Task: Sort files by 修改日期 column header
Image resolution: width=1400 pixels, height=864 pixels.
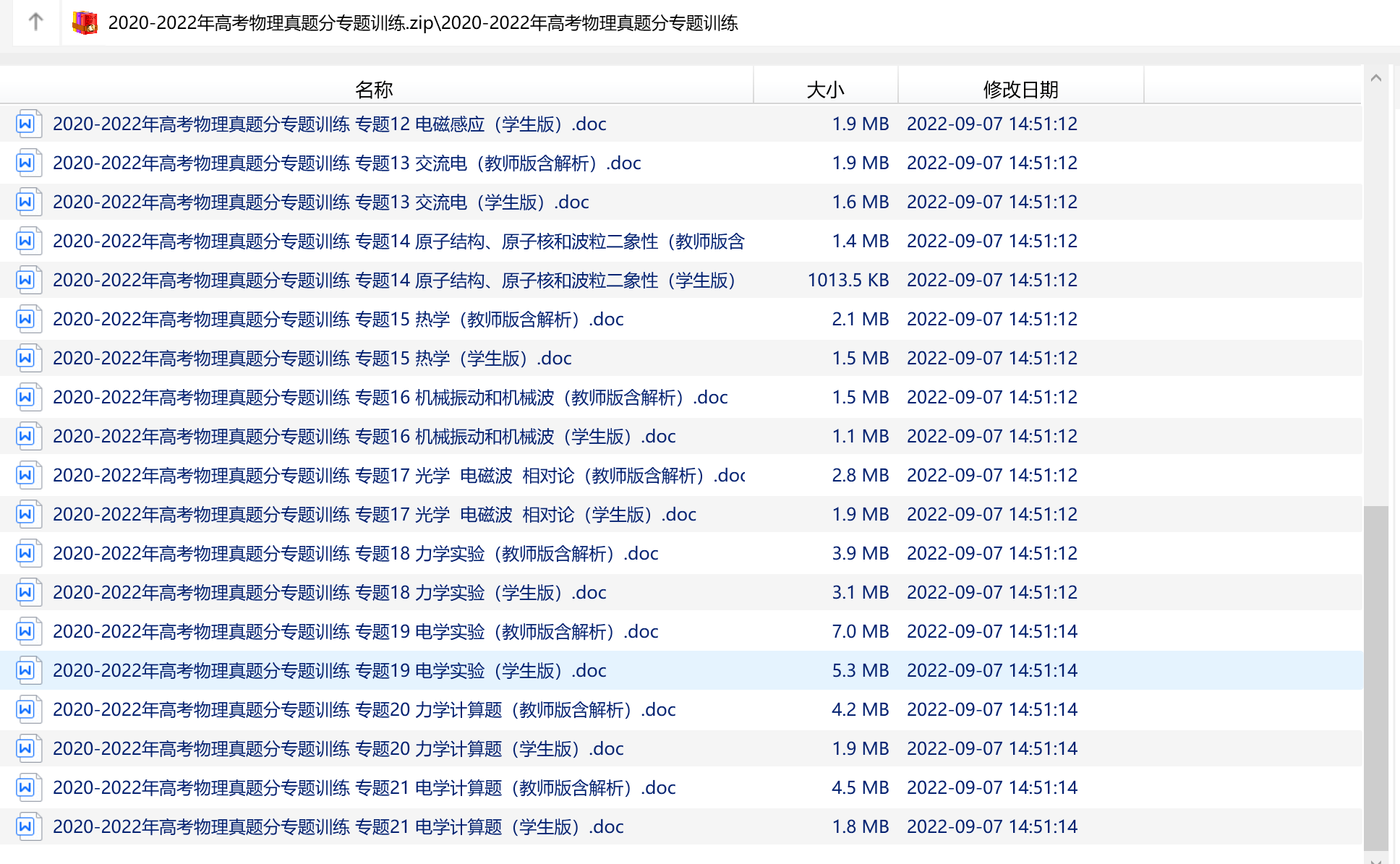Action: pos(1020,89)
